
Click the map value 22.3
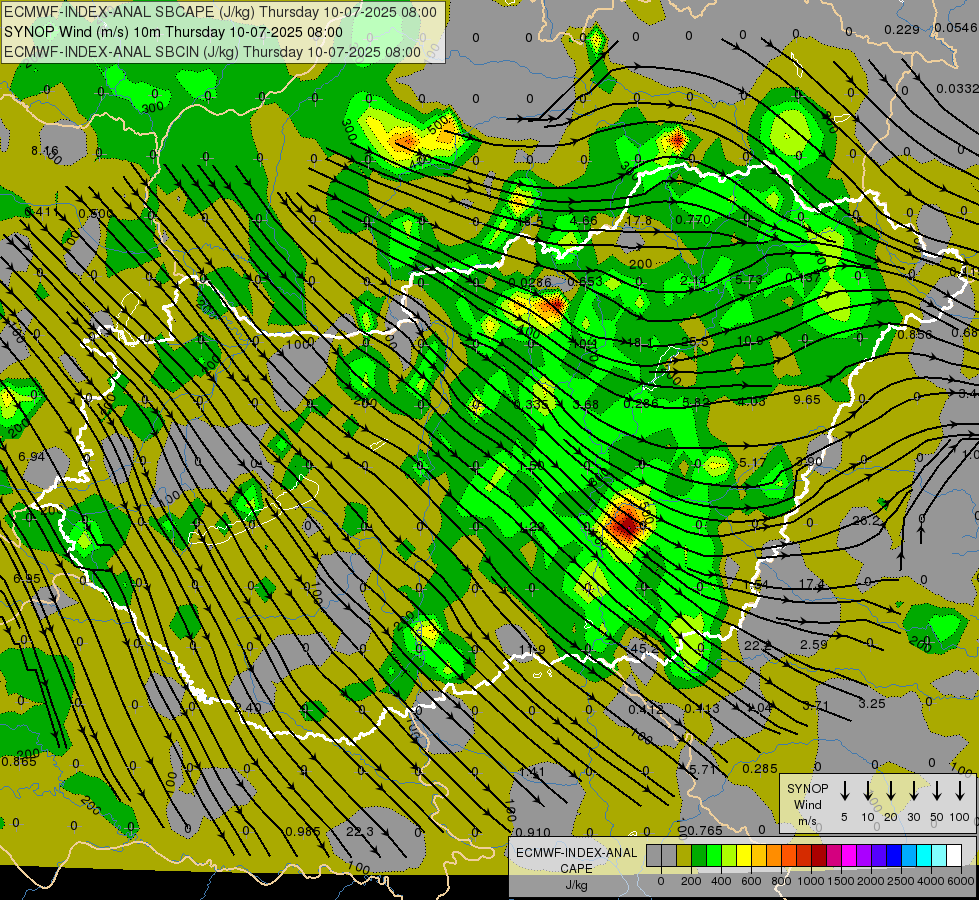[x=360, y=831]
